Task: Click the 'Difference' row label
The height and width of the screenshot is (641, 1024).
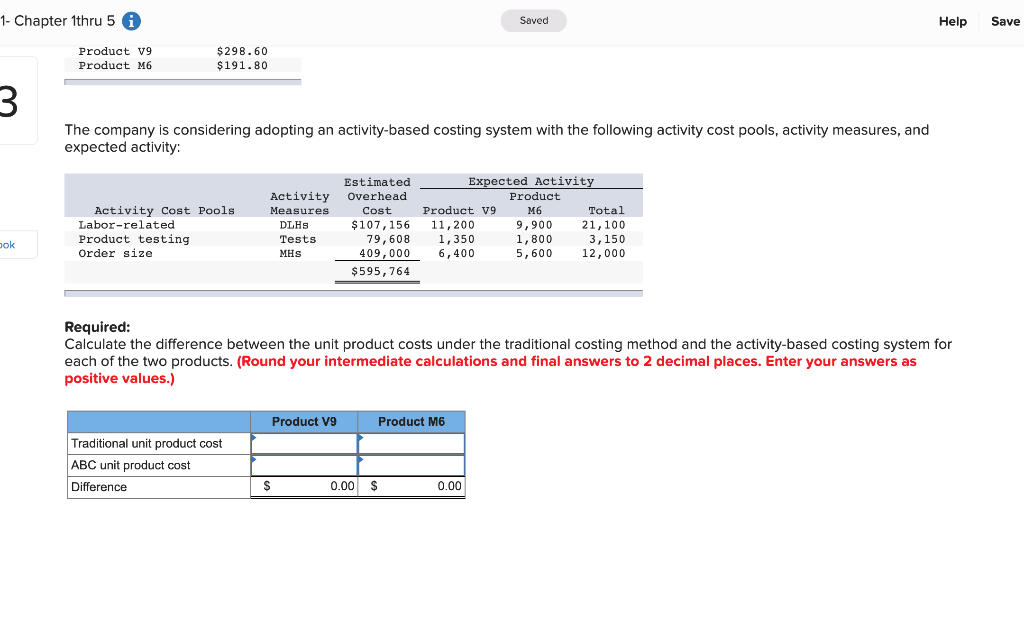Action: (99, 487)
